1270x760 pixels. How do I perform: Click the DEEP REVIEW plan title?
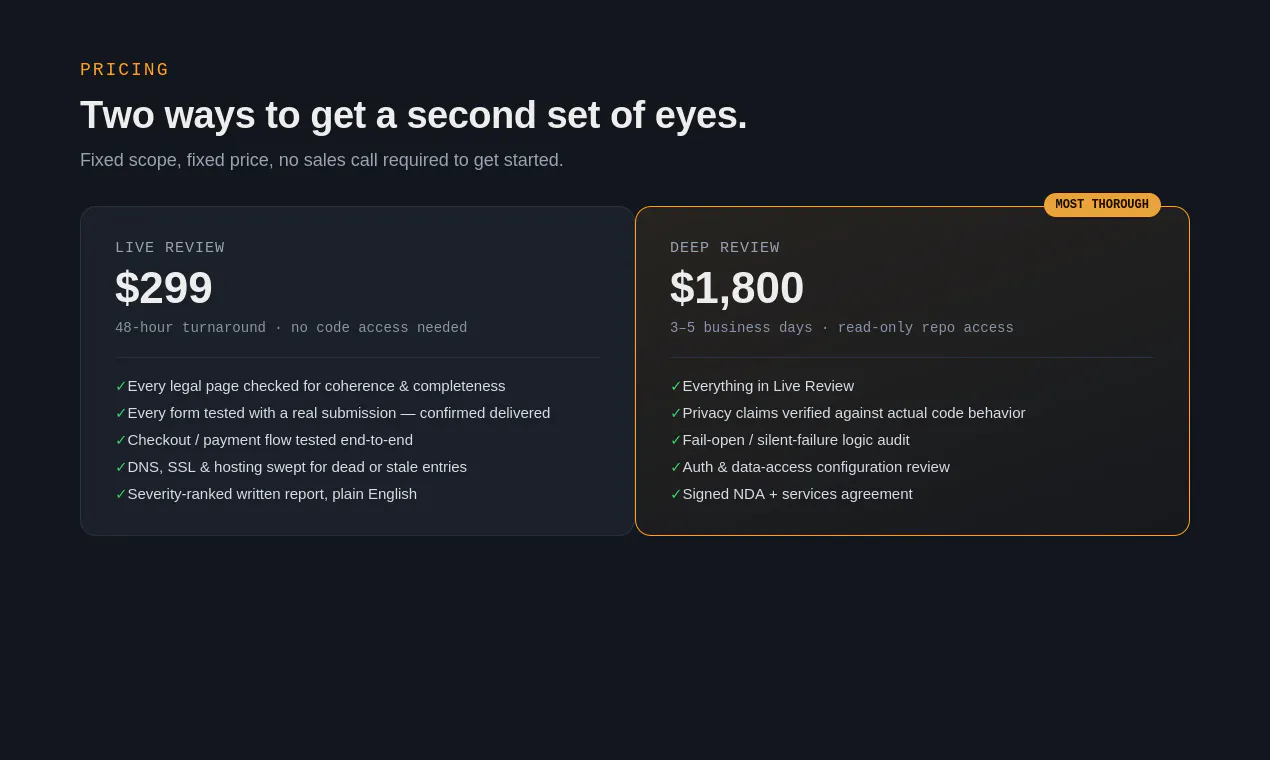click(725, 248)
